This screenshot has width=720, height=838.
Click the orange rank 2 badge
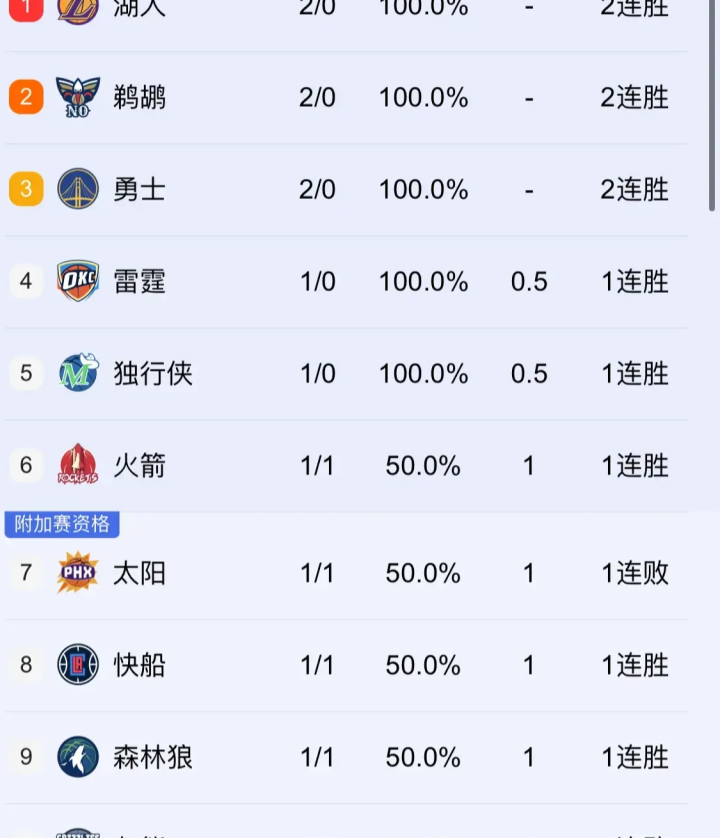[x=26, y=97]
